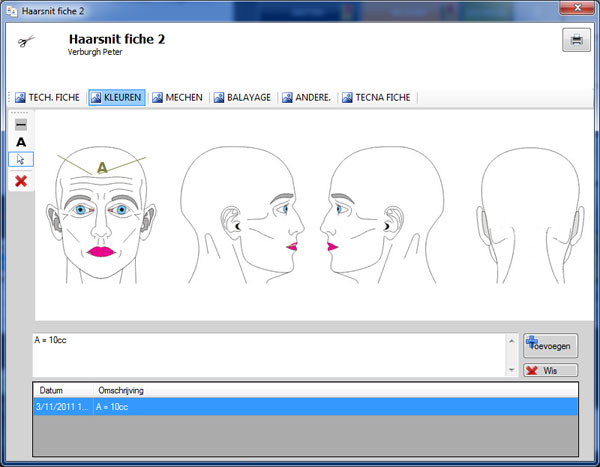Click the notes scrollbar up arrow
The height and width of the screenshot is (467, 600).
click(512, 340)
